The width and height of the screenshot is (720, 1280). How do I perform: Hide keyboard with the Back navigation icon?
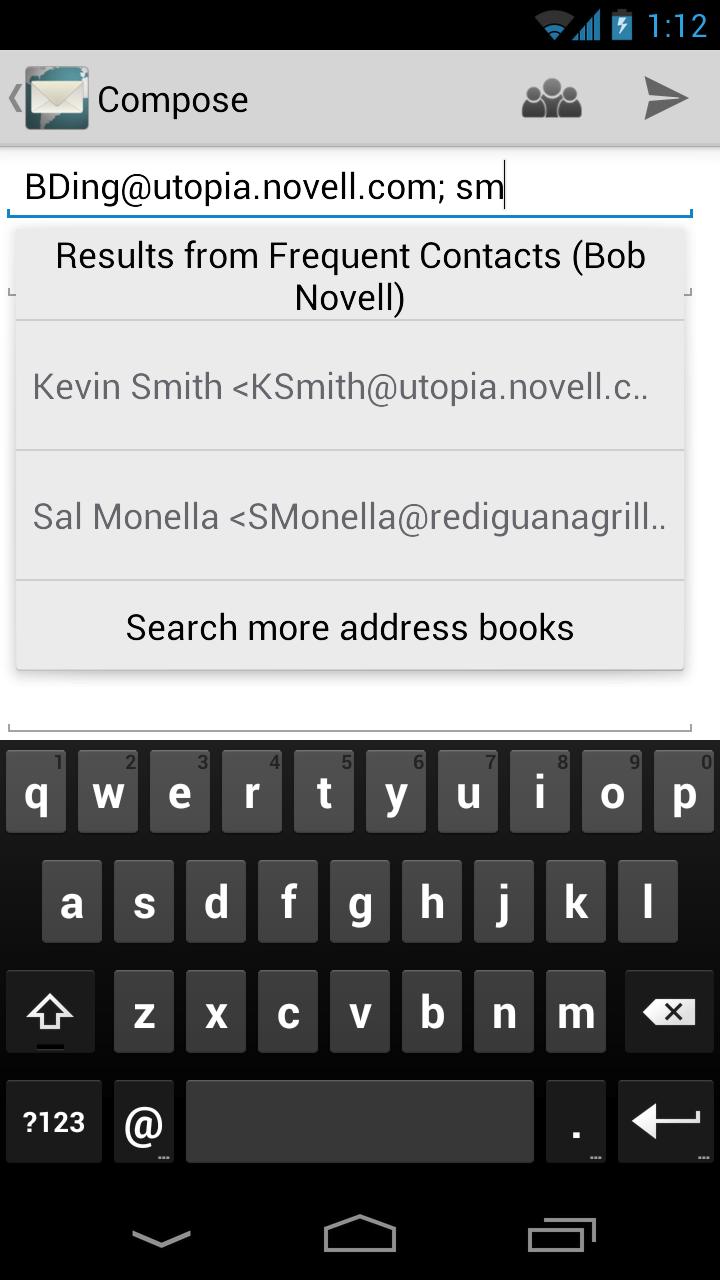(161, 1238)
